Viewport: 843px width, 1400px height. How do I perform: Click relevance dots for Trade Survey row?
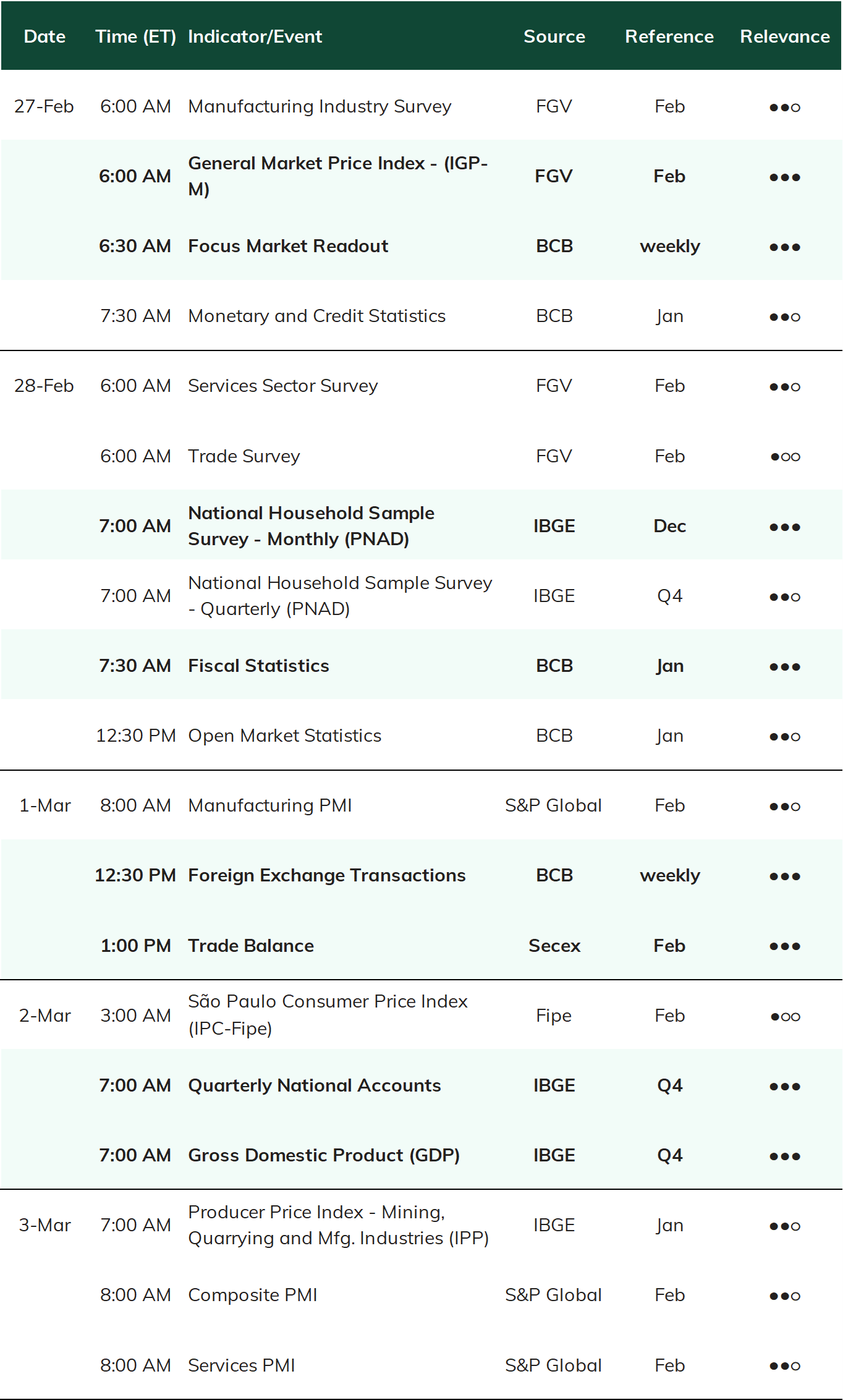click(784, 457)
